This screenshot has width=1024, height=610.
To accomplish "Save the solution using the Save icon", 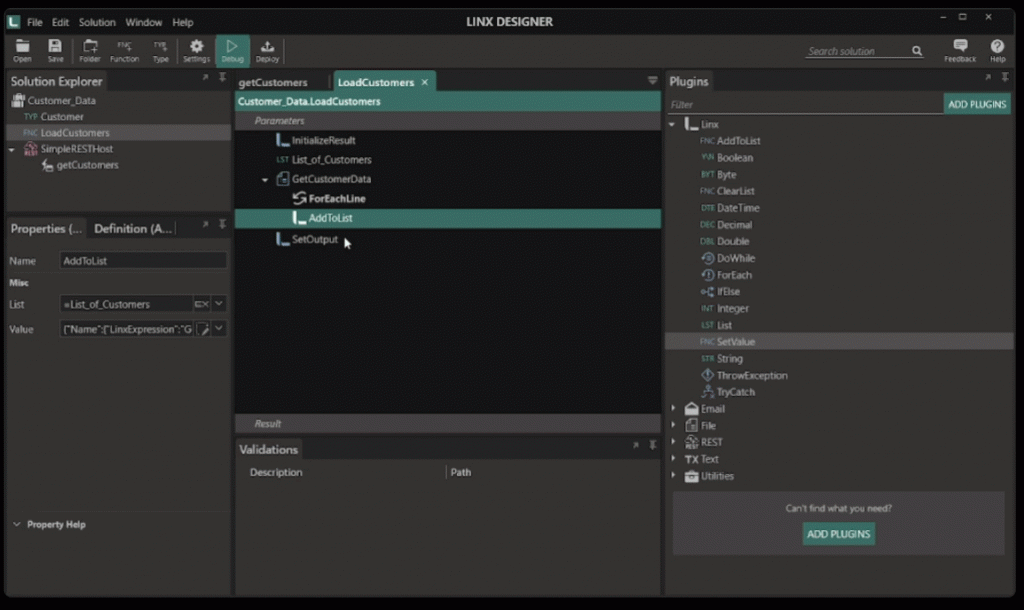I will [56, 50].
